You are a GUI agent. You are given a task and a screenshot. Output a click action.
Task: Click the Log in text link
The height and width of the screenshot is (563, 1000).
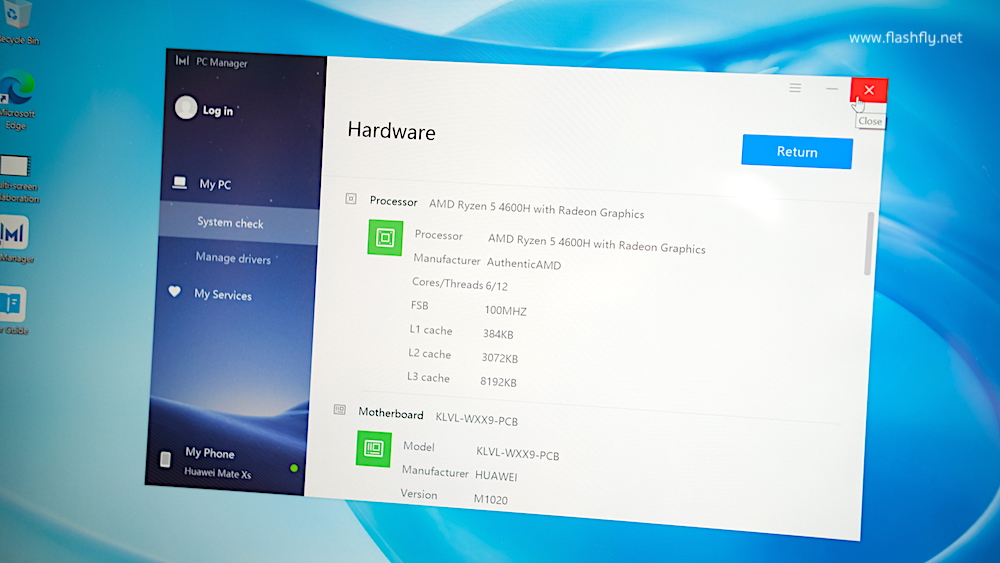pos(218,111)
